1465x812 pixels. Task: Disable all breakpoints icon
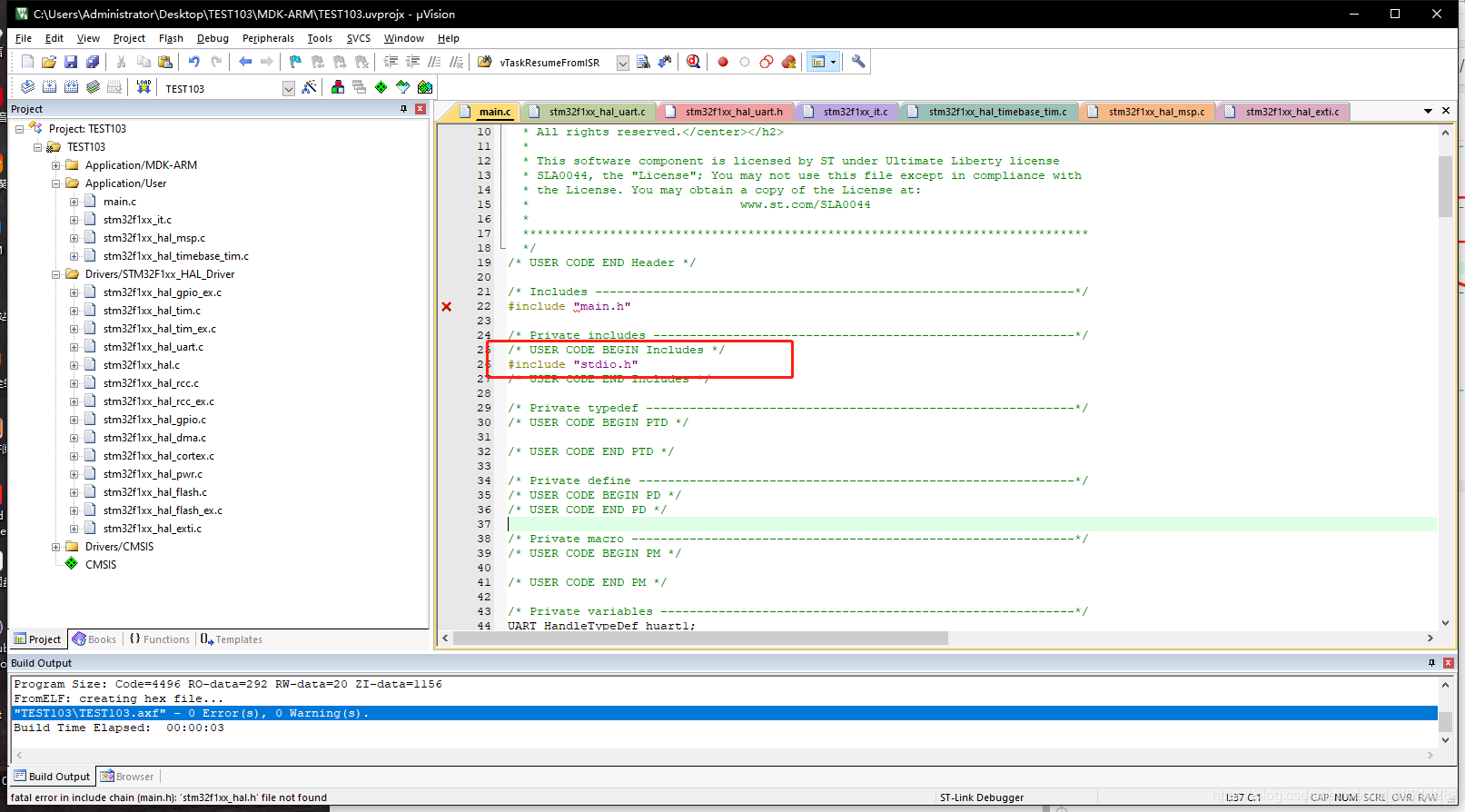coord(767,62)
